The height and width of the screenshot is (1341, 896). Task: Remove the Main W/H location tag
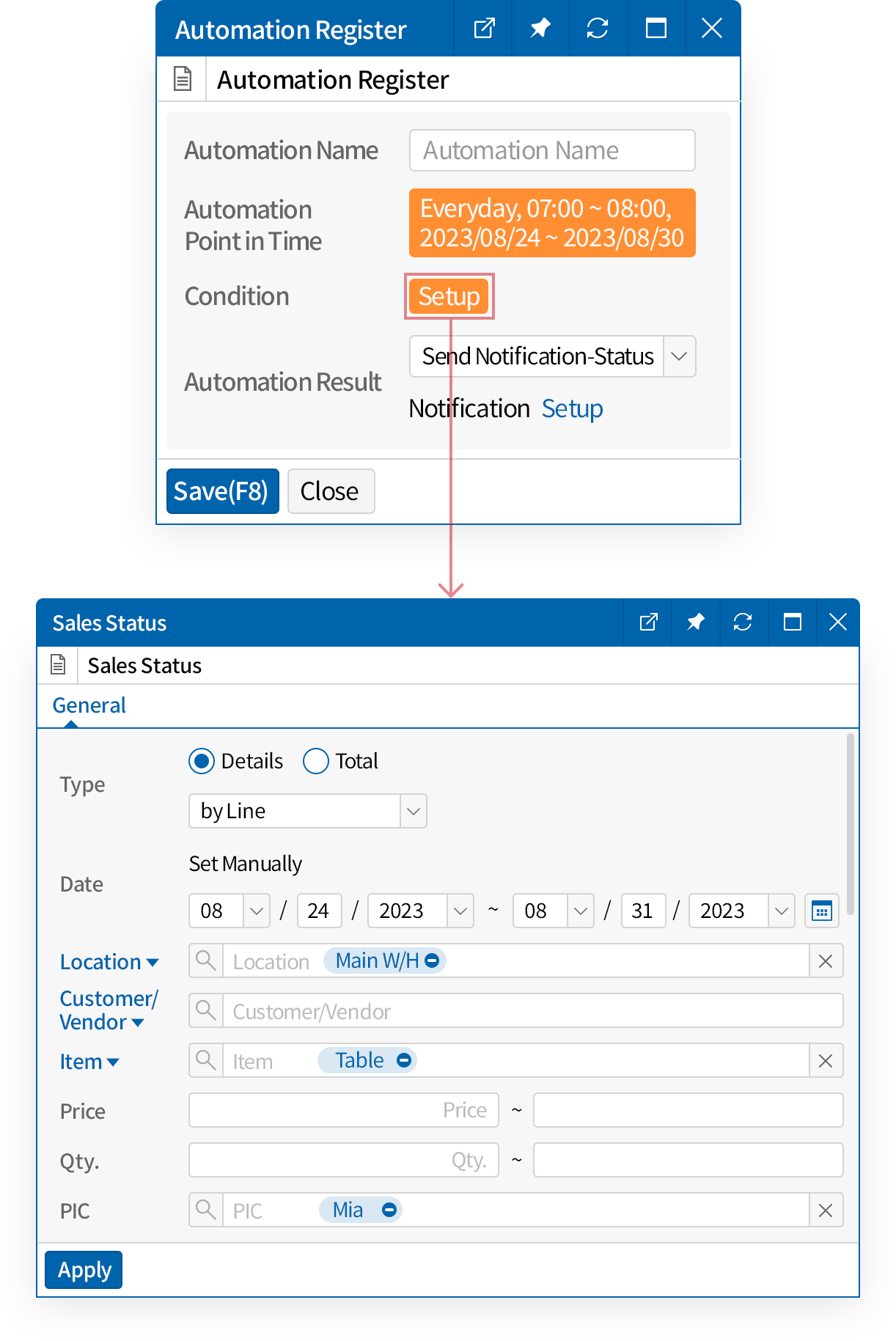pos(433,960)
